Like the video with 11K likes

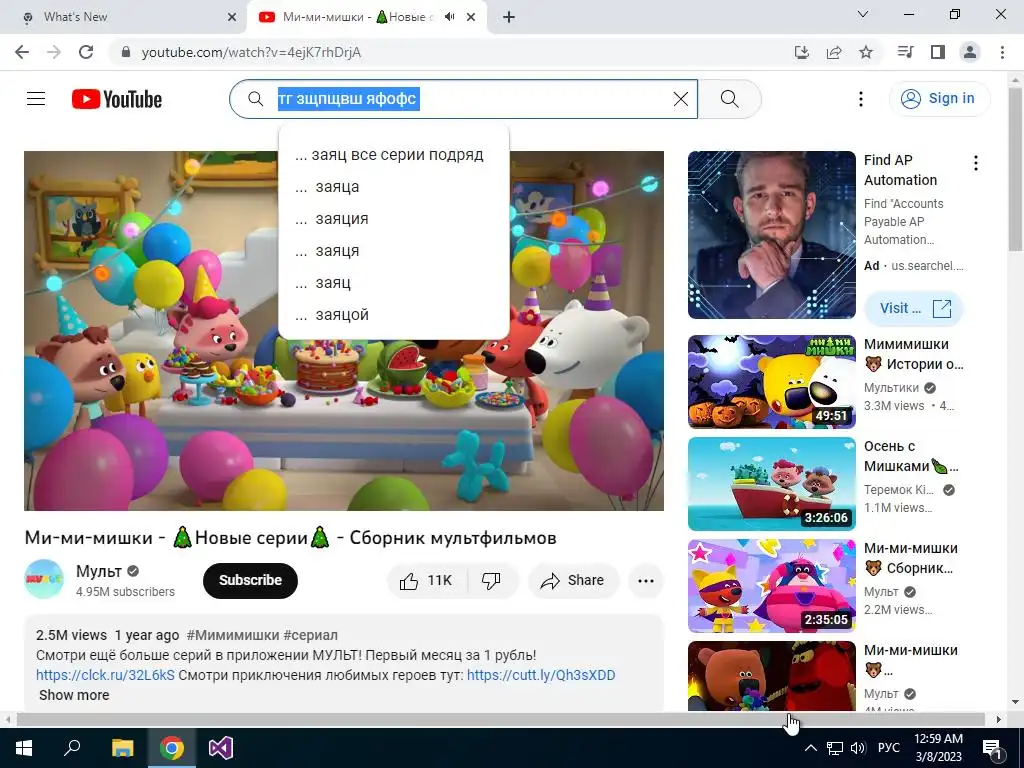click(427, 580)
